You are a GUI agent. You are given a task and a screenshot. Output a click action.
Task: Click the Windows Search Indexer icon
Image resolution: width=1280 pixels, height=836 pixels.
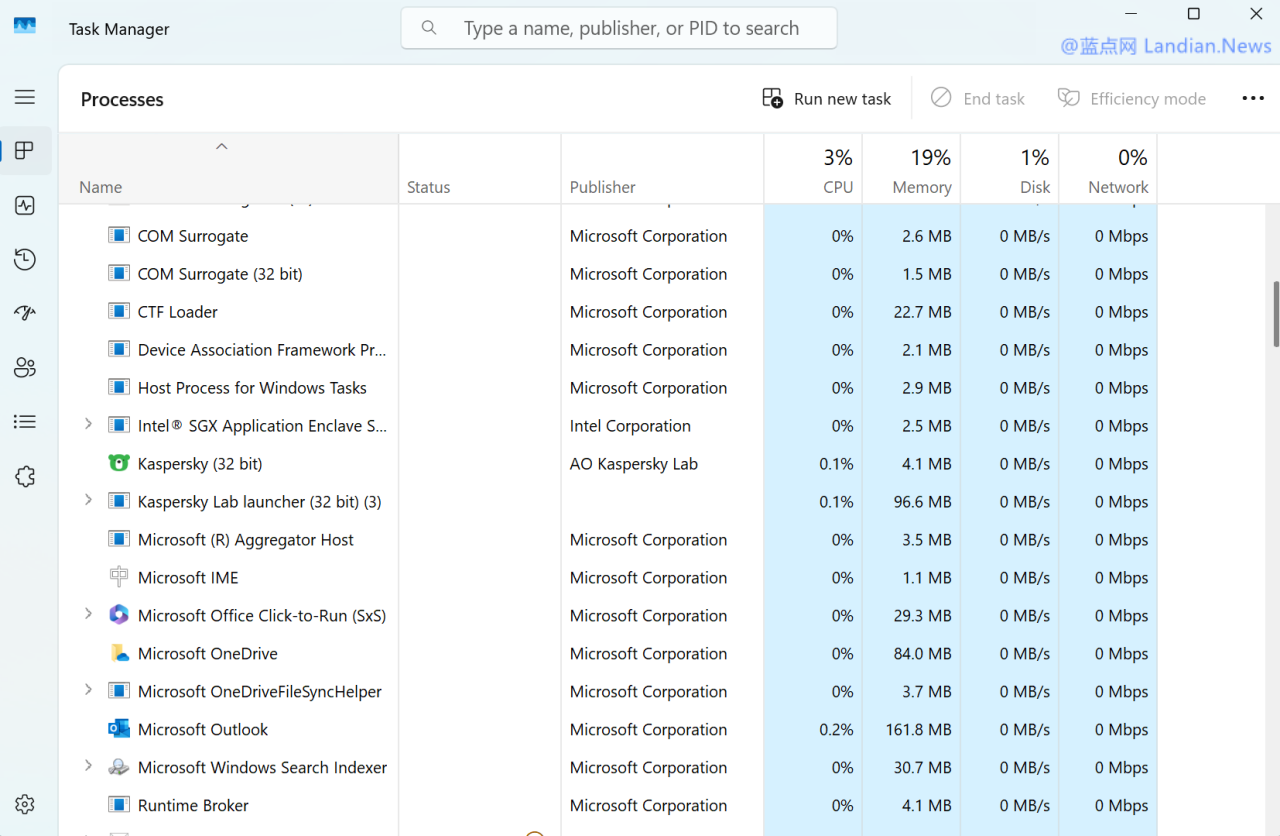pyautogui.click(x=119, y=767)
